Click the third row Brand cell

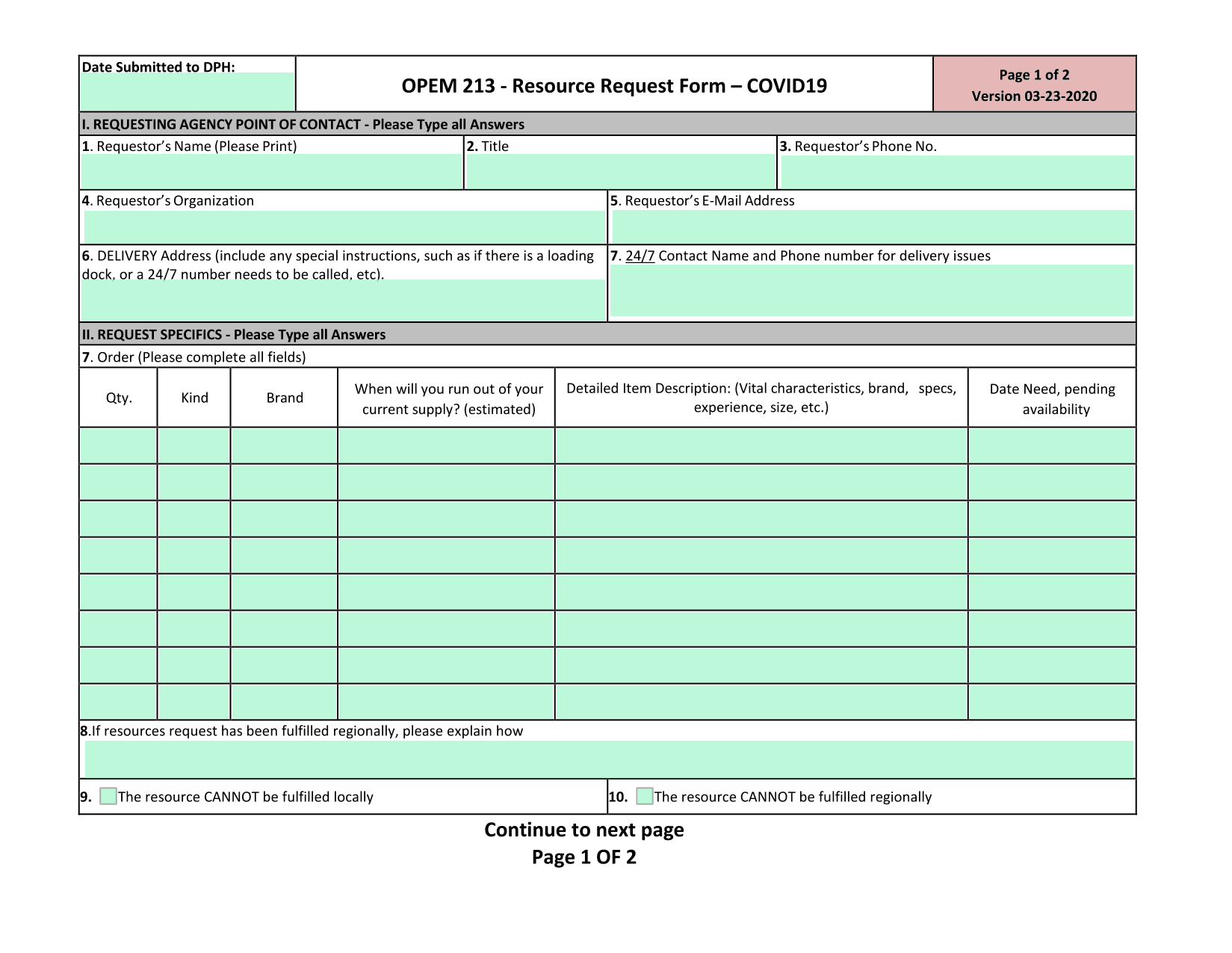point(284,519)
